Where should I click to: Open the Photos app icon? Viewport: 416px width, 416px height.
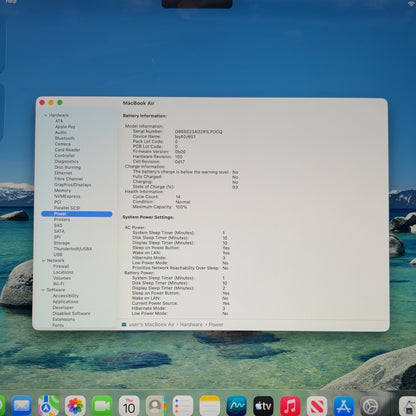click(75, 406)
